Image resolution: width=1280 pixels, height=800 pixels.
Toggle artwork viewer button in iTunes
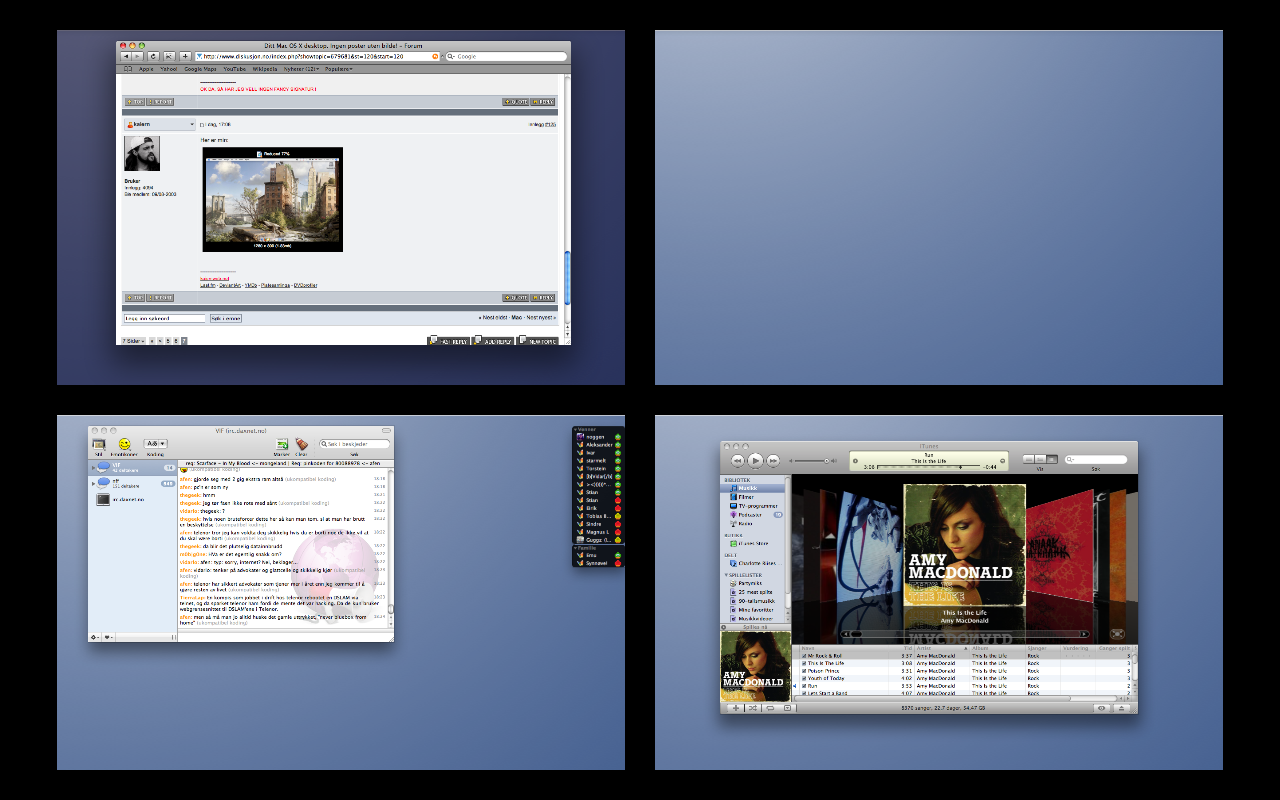pyautogui.click(x=787, y=708)
